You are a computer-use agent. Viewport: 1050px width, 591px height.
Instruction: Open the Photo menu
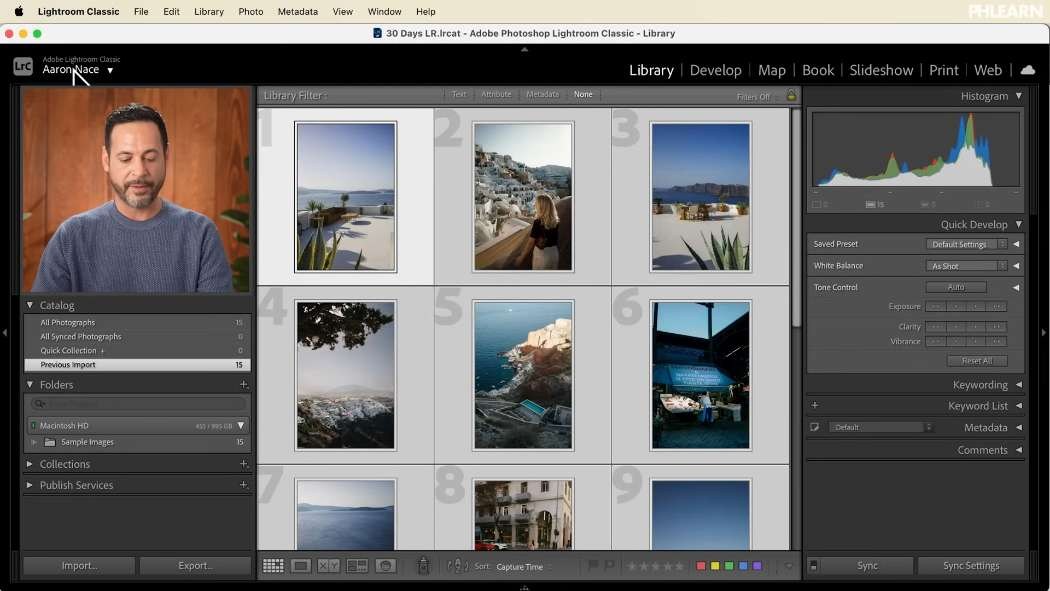[x=250, y=11]
